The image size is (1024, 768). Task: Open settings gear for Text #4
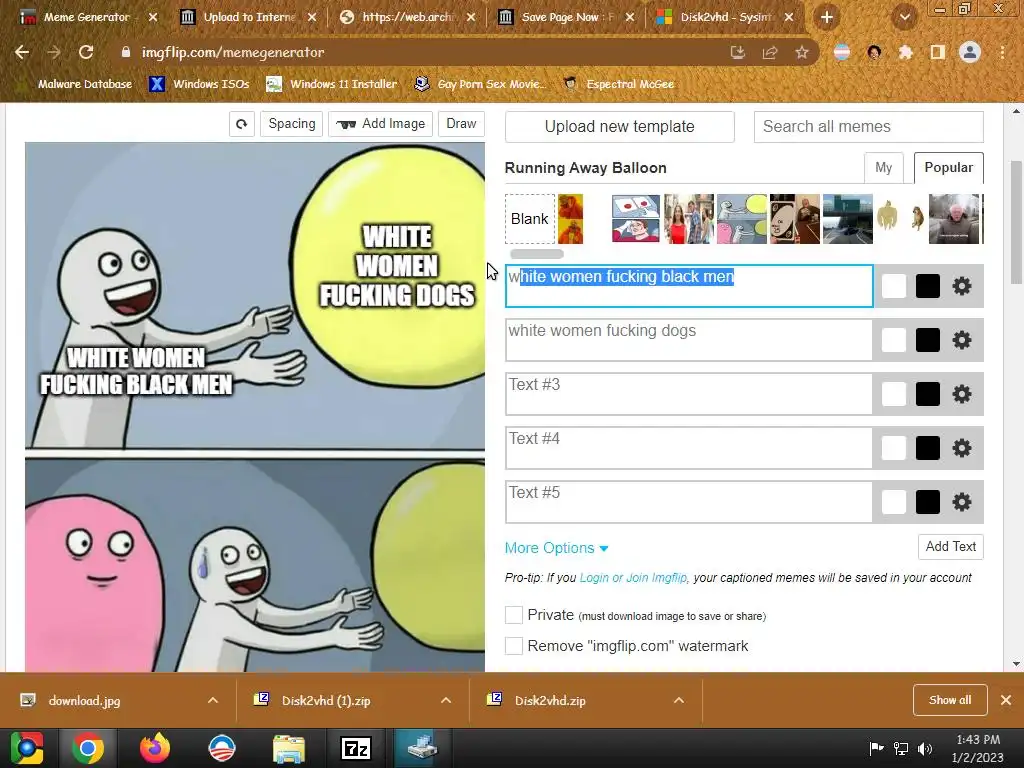[961, 449]
